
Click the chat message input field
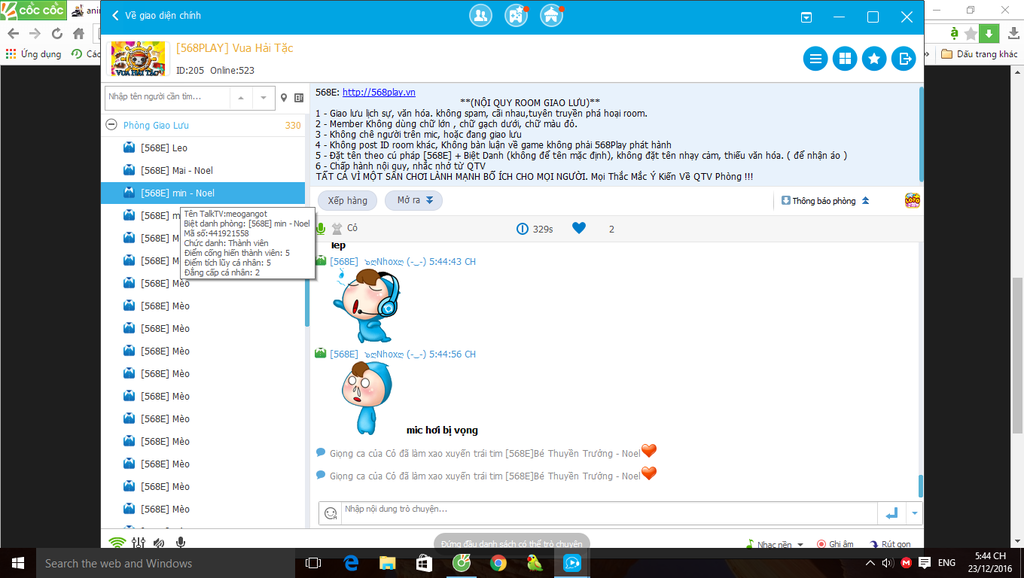pyautogui.click(x=600, y=510)
